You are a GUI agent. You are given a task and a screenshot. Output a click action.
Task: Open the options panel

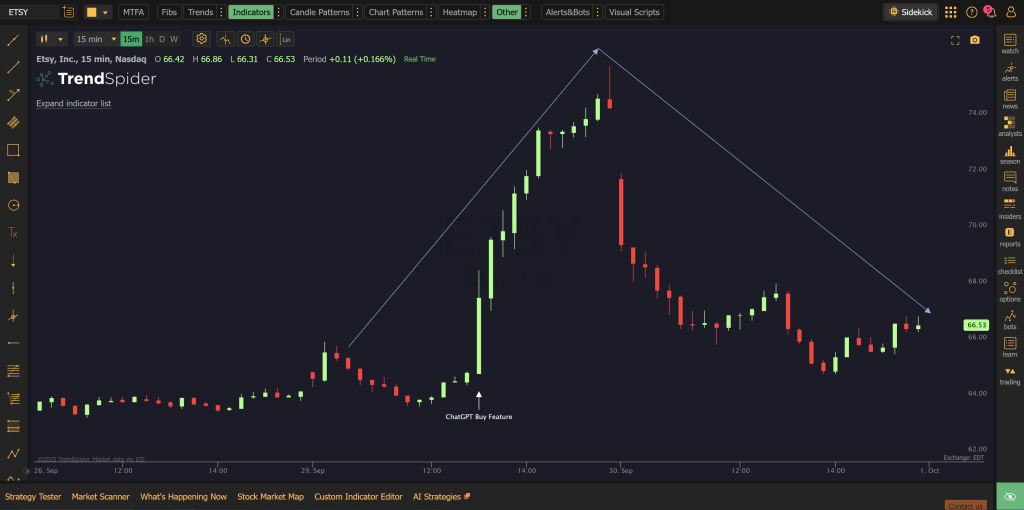coord(1010,292)
